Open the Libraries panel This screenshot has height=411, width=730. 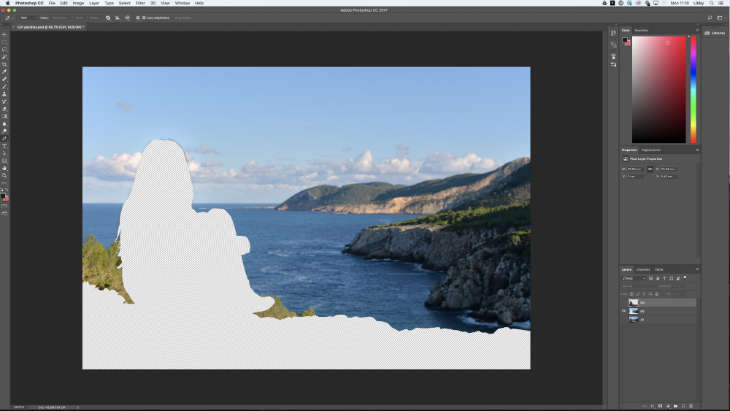click(713, 33)
